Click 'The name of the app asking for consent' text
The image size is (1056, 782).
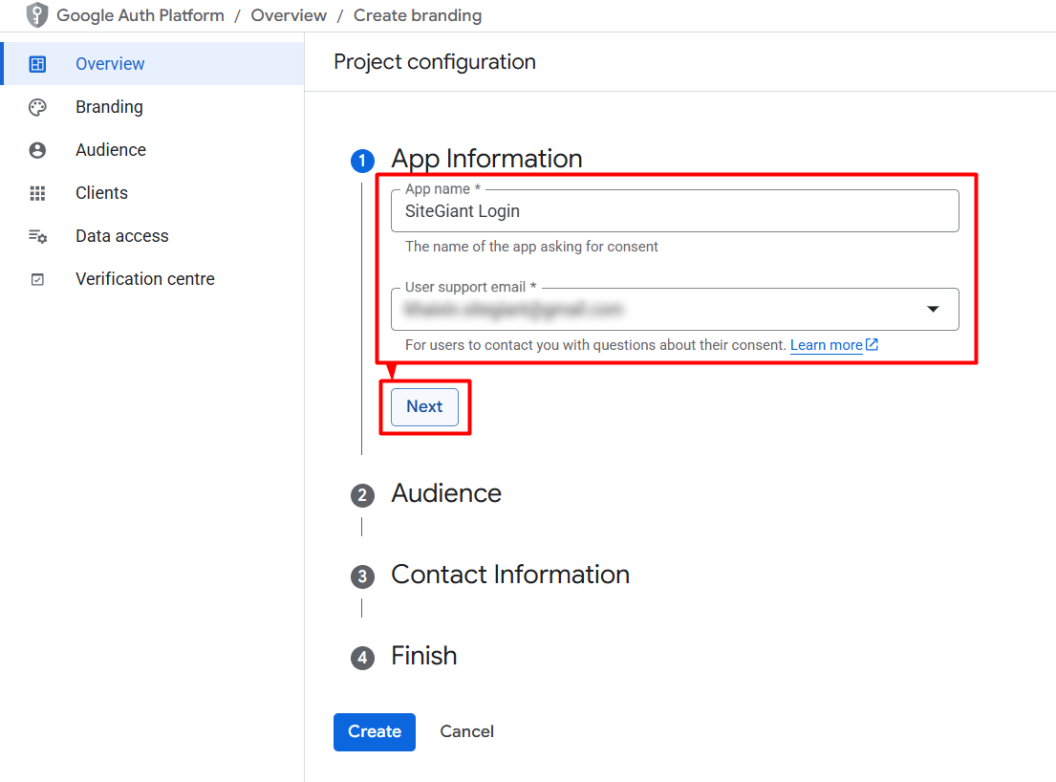pos(531,247)
